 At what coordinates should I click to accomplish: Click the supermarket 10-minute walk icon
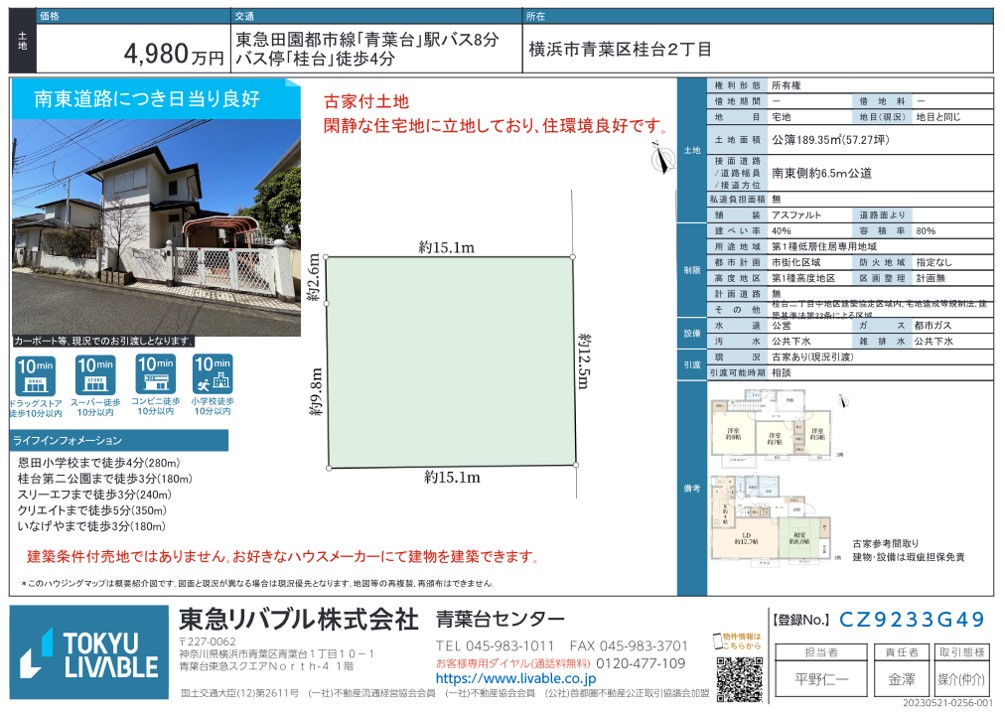(96, 375)
